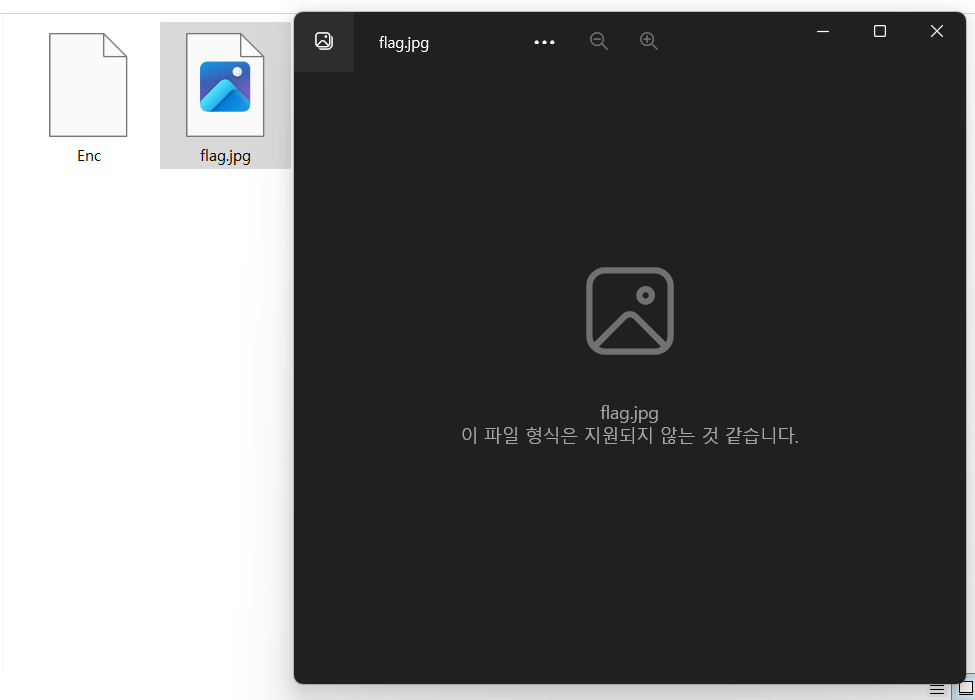Close the flag.jpg Photos window
975x700 pixels.
[x=937, y=31]
